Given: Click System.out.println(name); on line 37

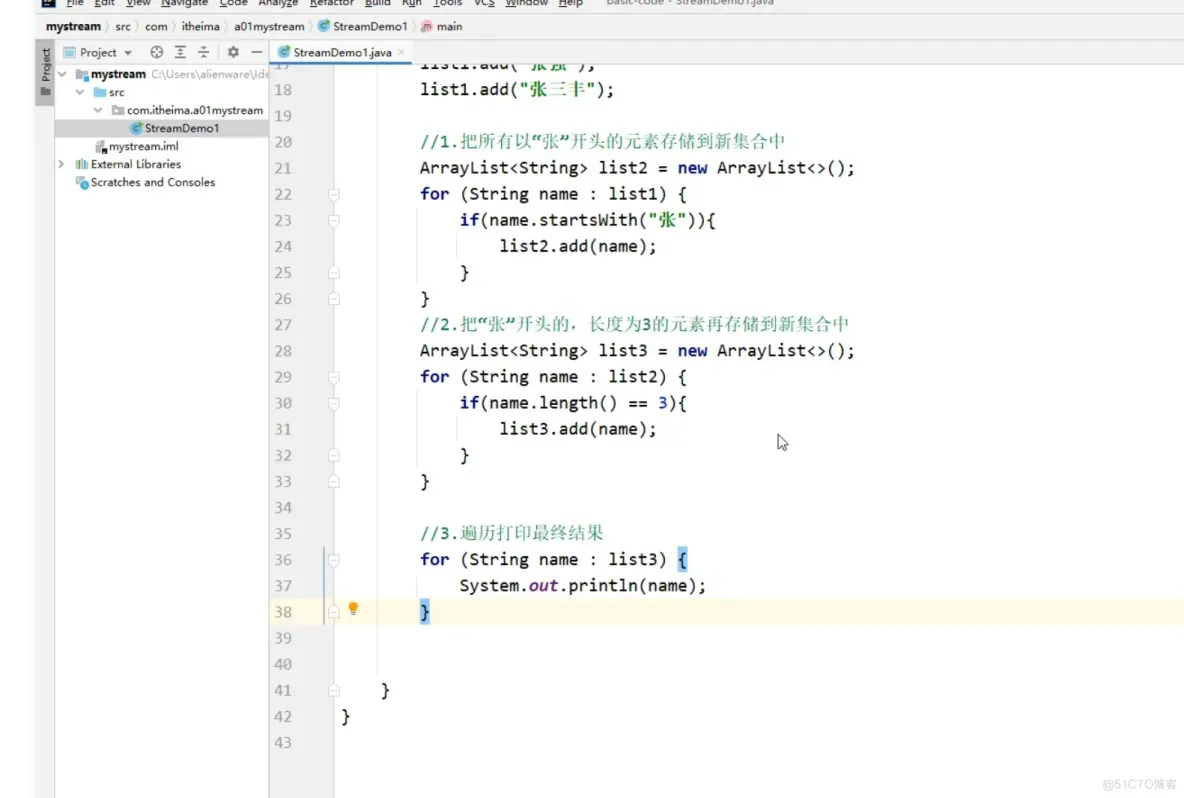Looking at the screenshot, I should pos(582,586).
